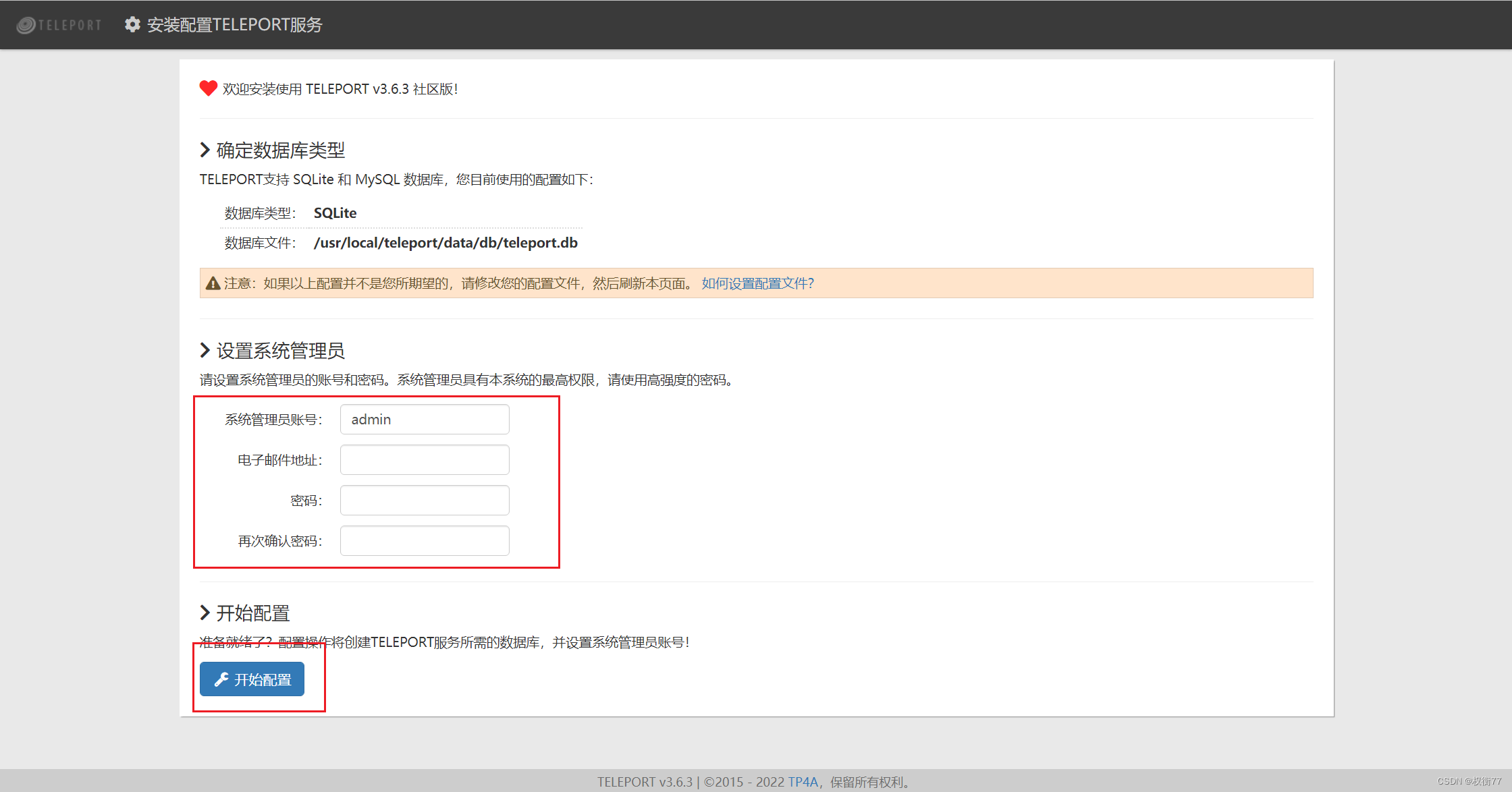Click the 电子邮件地址 label
Image resolution: width=1512 pixels, height=792 pixels.
tap(280, 460)
